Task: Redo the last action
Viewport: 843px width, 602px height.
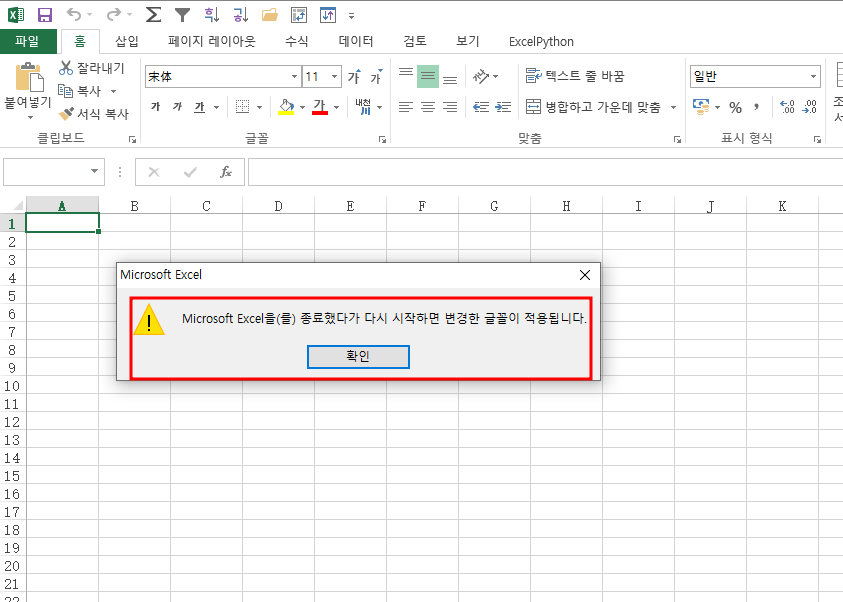Action: 114,15
